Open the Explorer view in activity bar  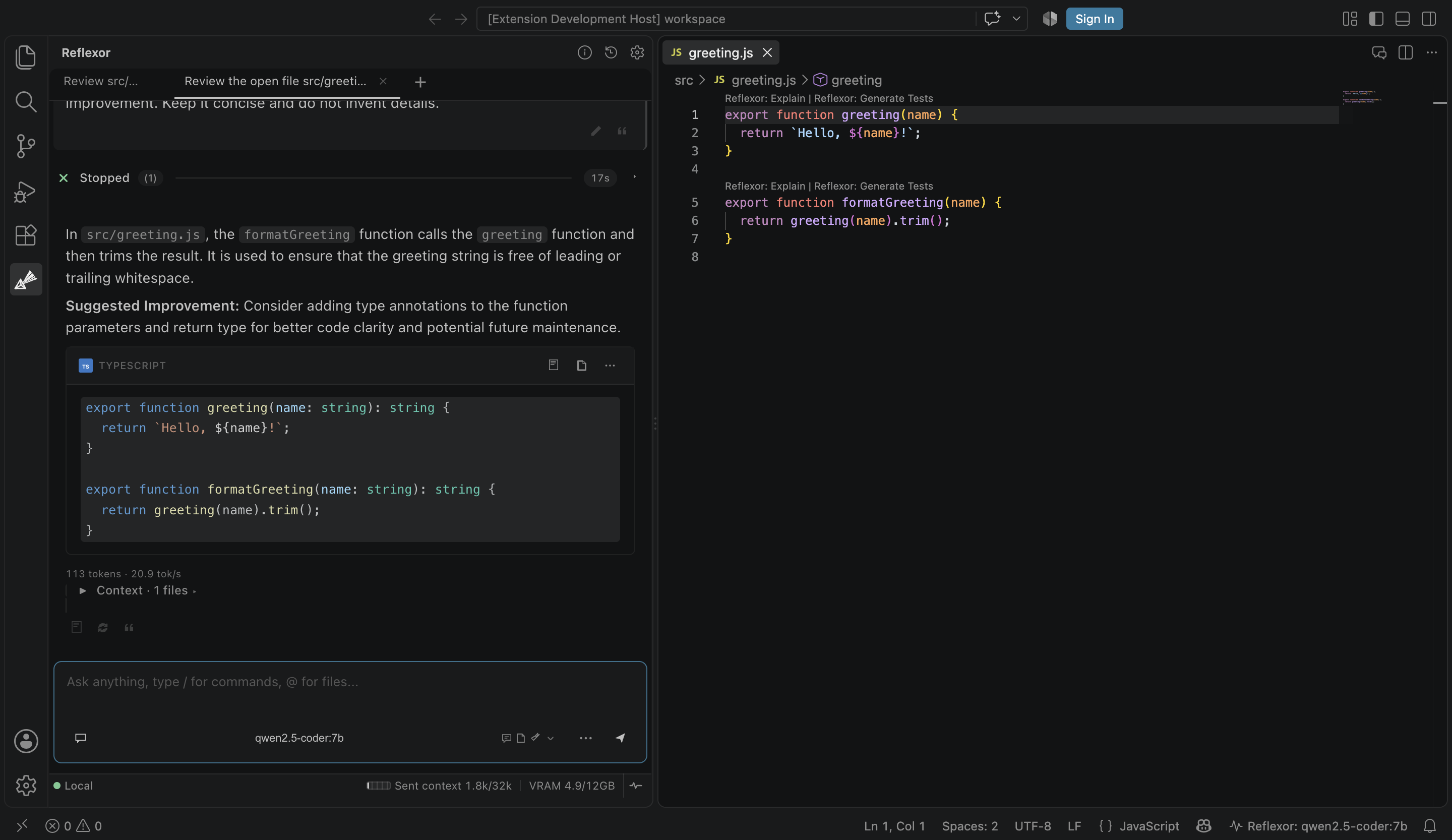coord(25,57)
